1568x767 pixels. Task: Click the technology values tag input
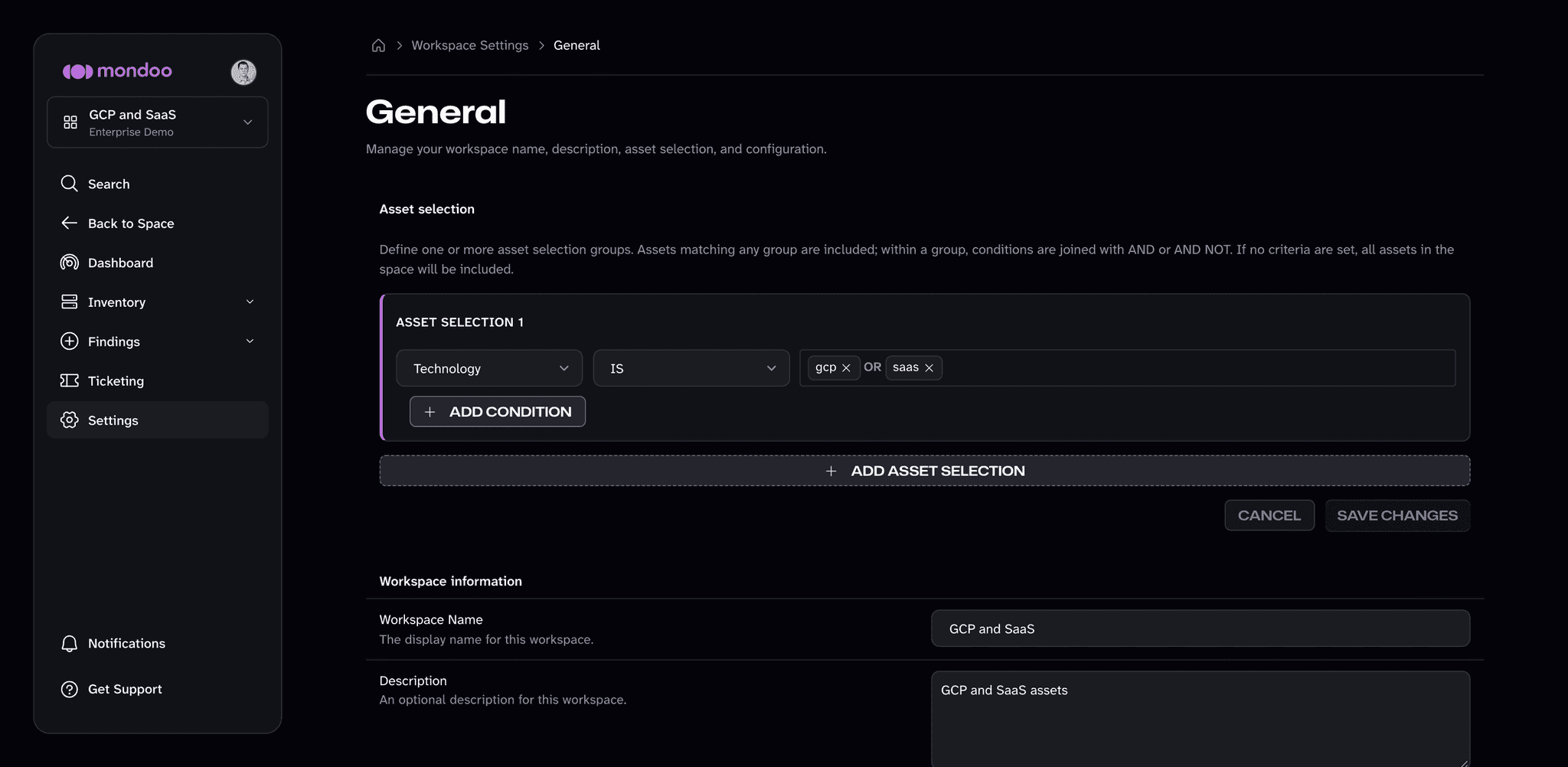pyautogui.click(x=1127, y=368)
